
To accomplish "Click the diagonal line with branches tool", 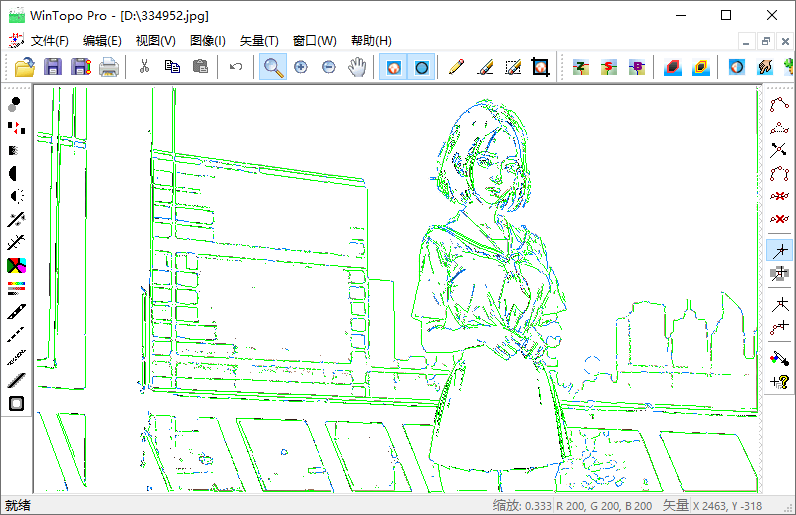I will click(x=16, y=242).
